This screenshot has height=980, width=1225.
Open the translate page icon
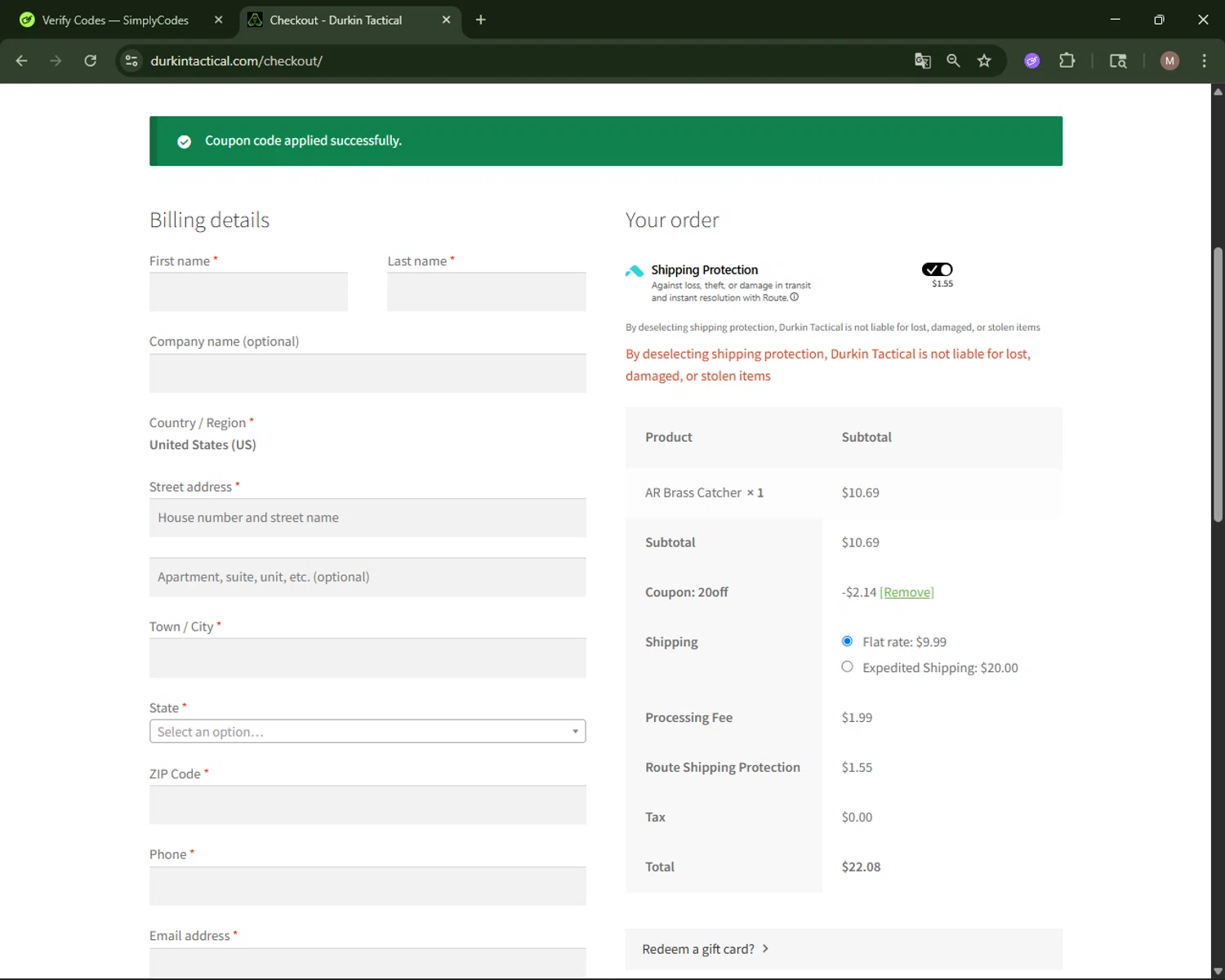(x=923, y=60)
